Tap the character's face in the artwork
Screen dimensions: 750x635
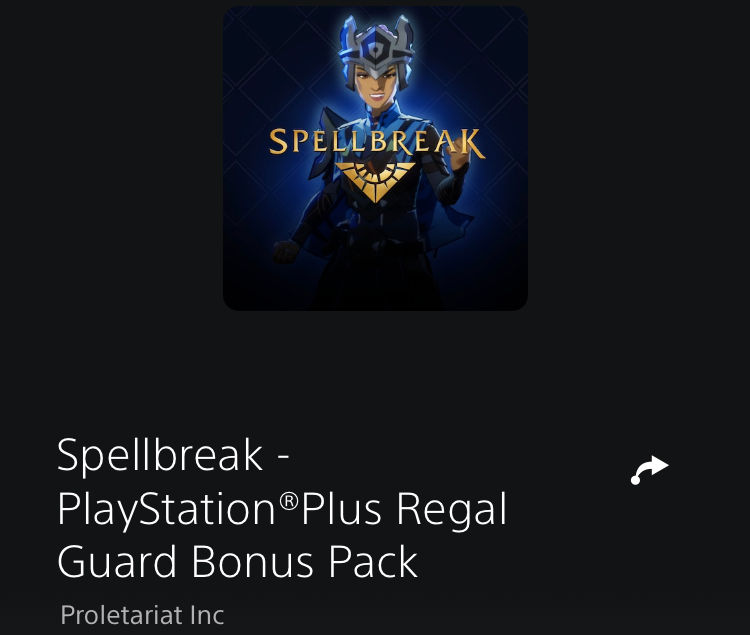coord(378,86)
